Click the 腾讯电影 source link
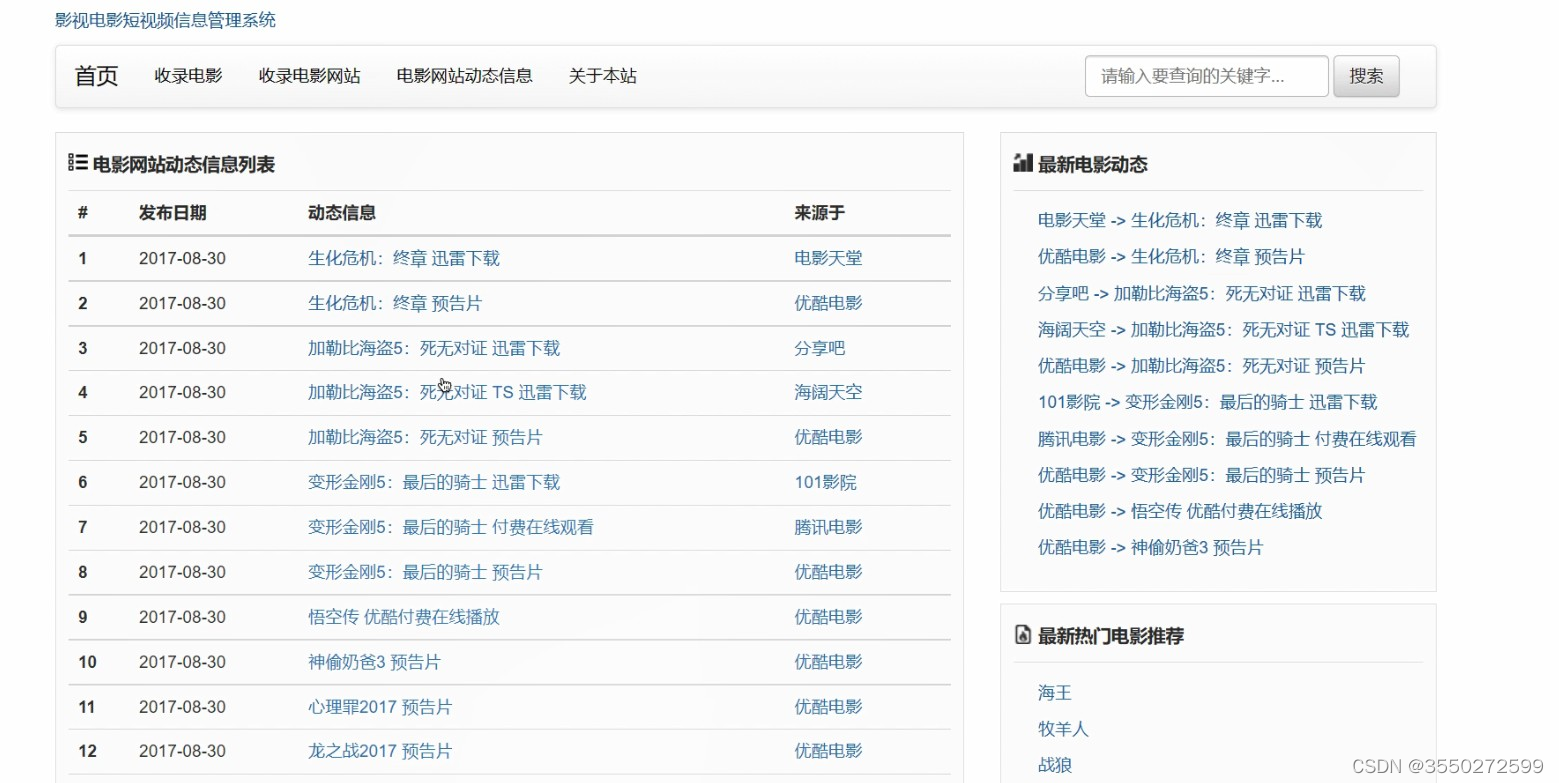1559x783 pixels. point(827,527)
